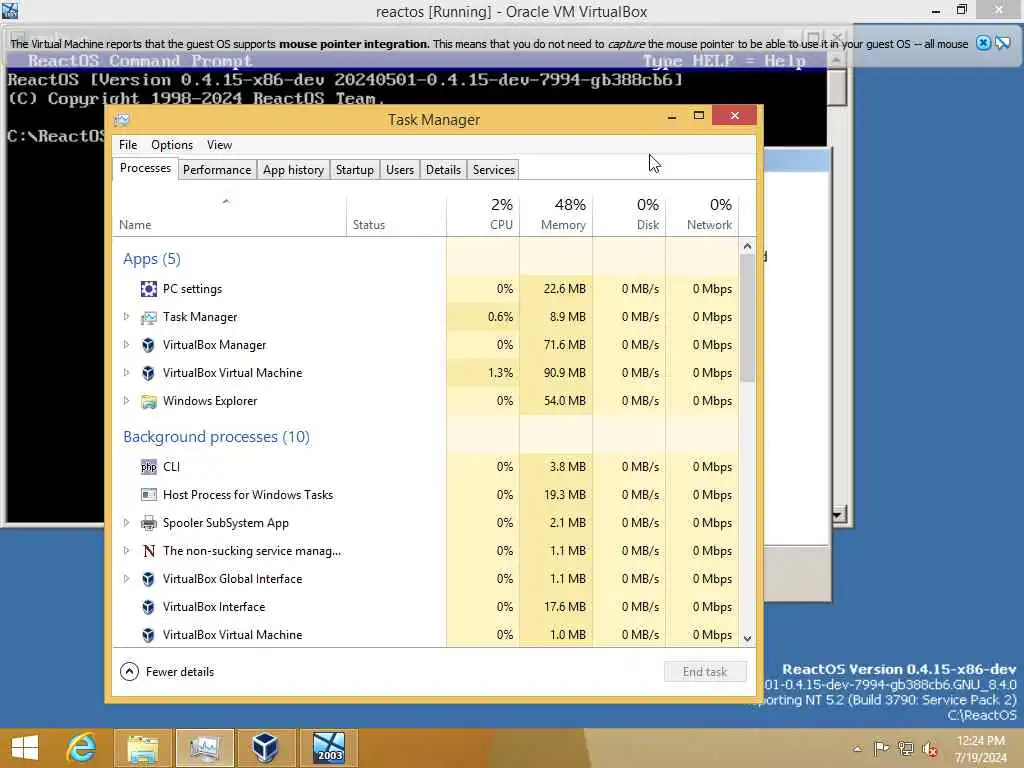Image resolution: width=1024 pixels, height=768 pixels.
Task: Sort processes by Disk column
Action: point(630,215)
